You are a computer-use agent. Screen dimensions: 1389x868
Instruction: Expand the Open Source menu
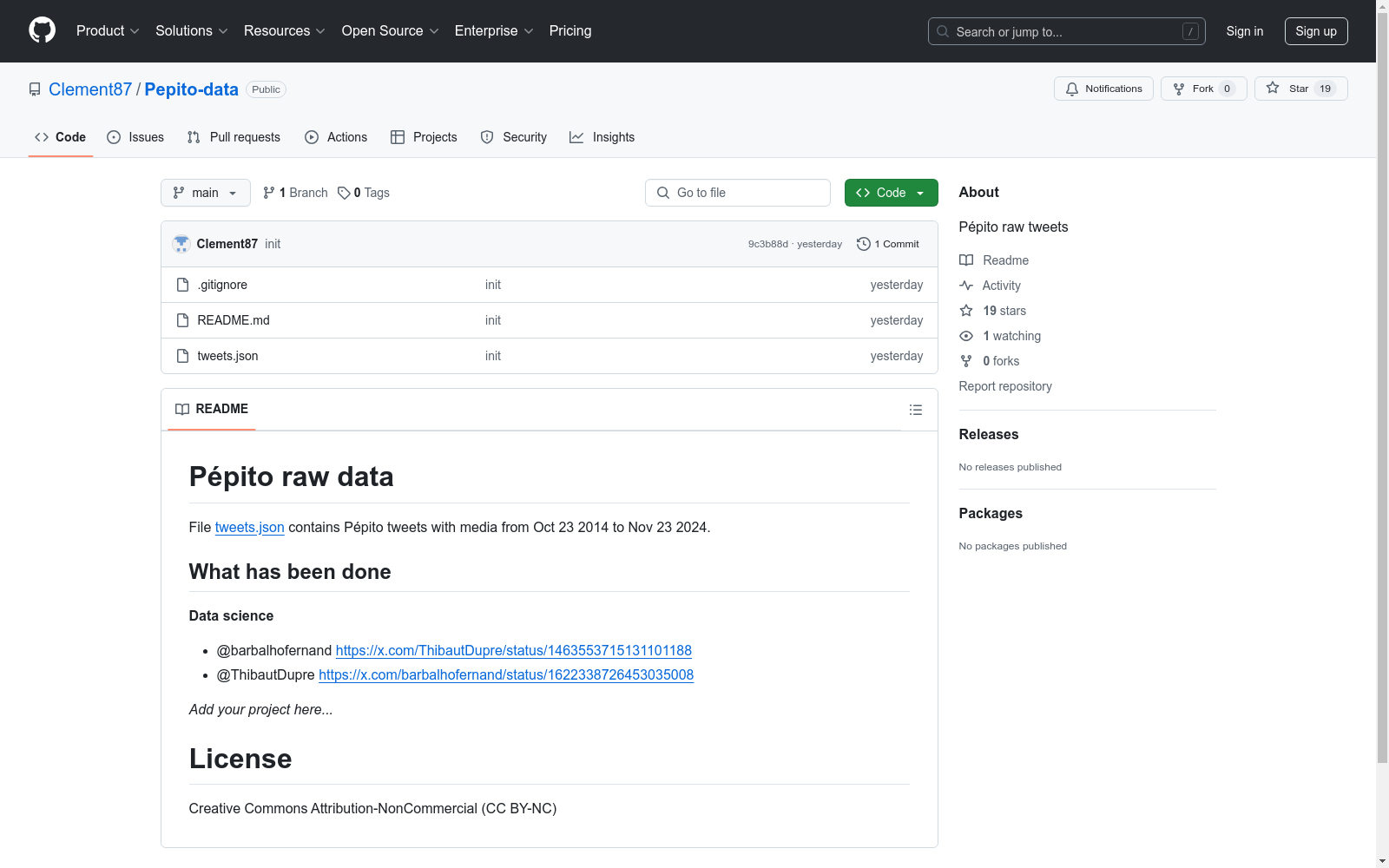tap(391, 30)
